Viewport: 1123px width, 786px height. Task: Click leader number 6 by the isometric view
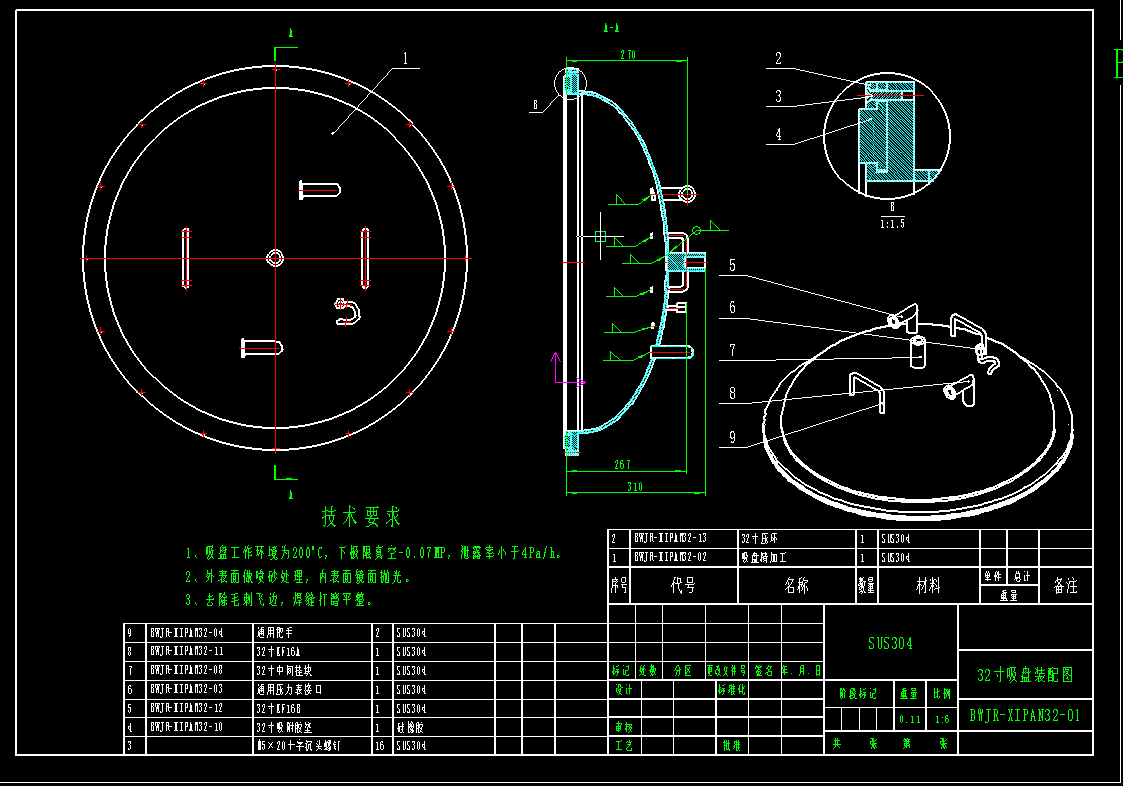click(732, 308)
